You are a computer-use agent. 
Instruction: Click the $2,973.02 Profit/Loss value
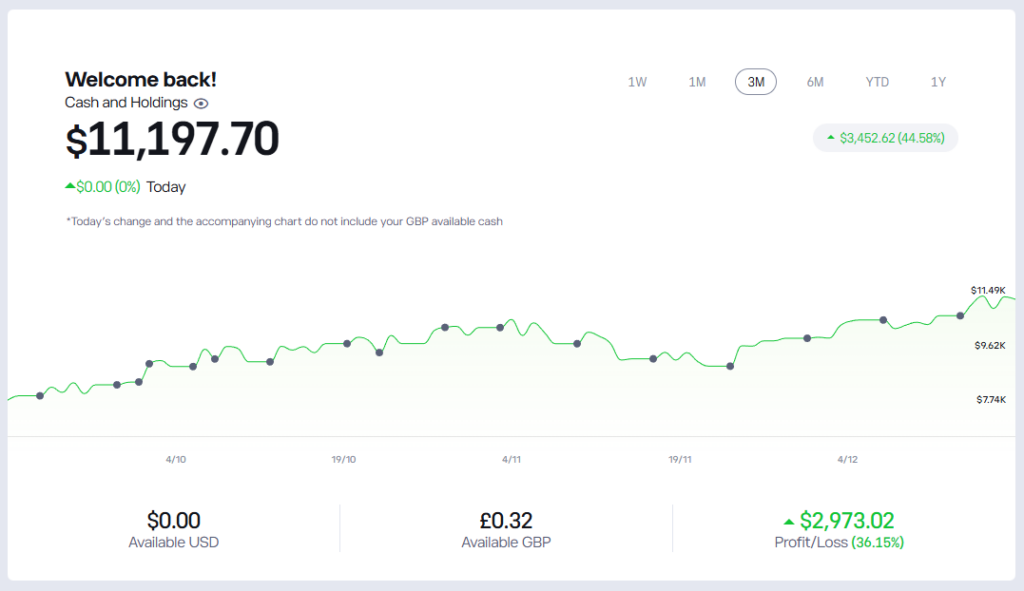coord(846,520)
